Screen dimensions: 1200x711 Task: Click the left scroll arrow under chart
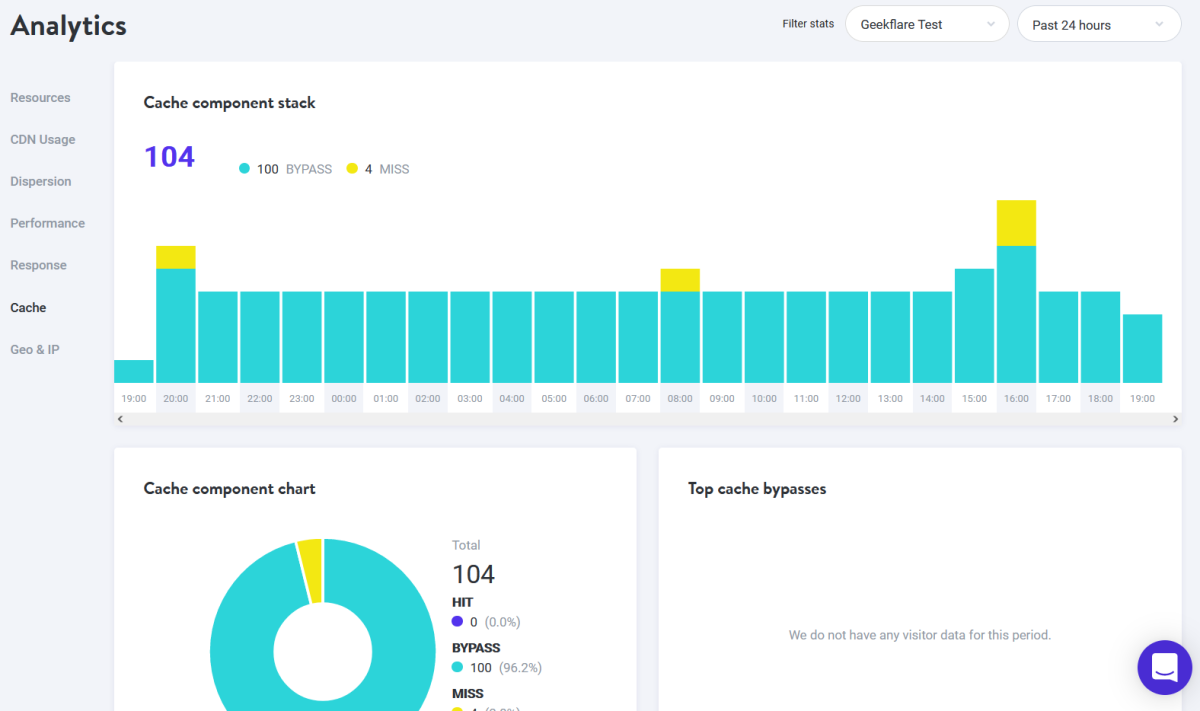pos(120,419)
